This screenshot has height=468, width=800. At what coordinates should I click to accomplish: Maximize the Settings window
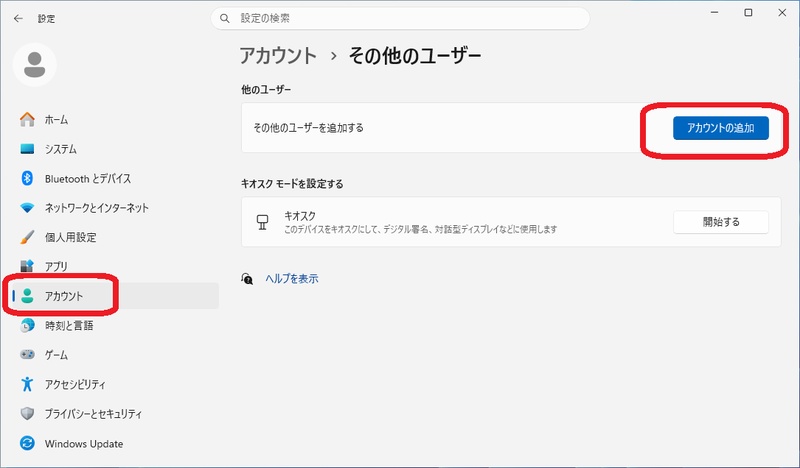click(x=748, y=12)
